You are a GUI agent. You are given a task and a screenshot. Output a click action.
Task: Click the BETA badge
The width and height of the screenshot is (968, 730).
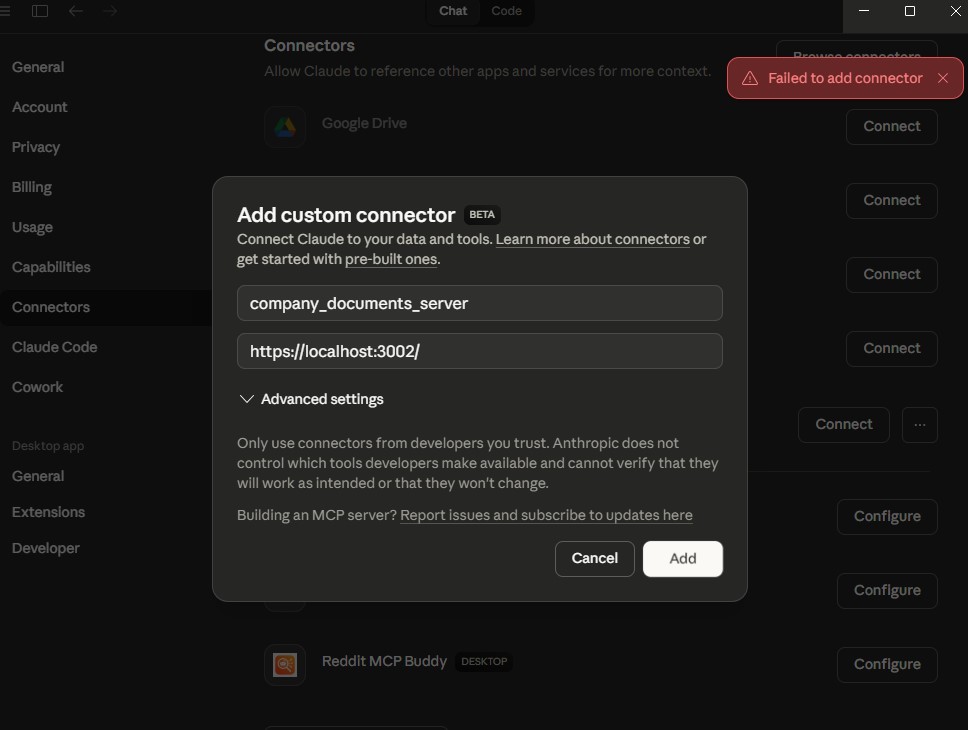pos(482,215)
